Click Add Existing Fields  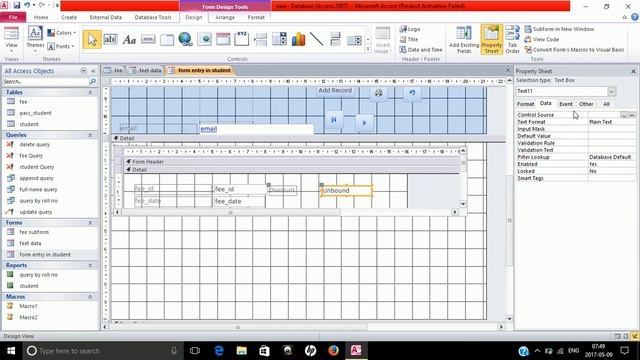click(x=464, y=40)
